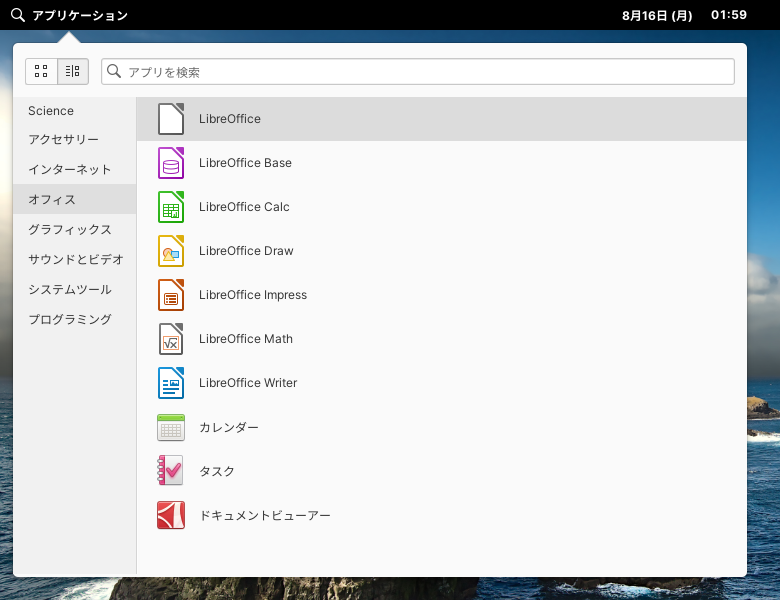Viewport: 780px width, 600px height.
Task: Select the オフィス category
Action: click(75, 199)
